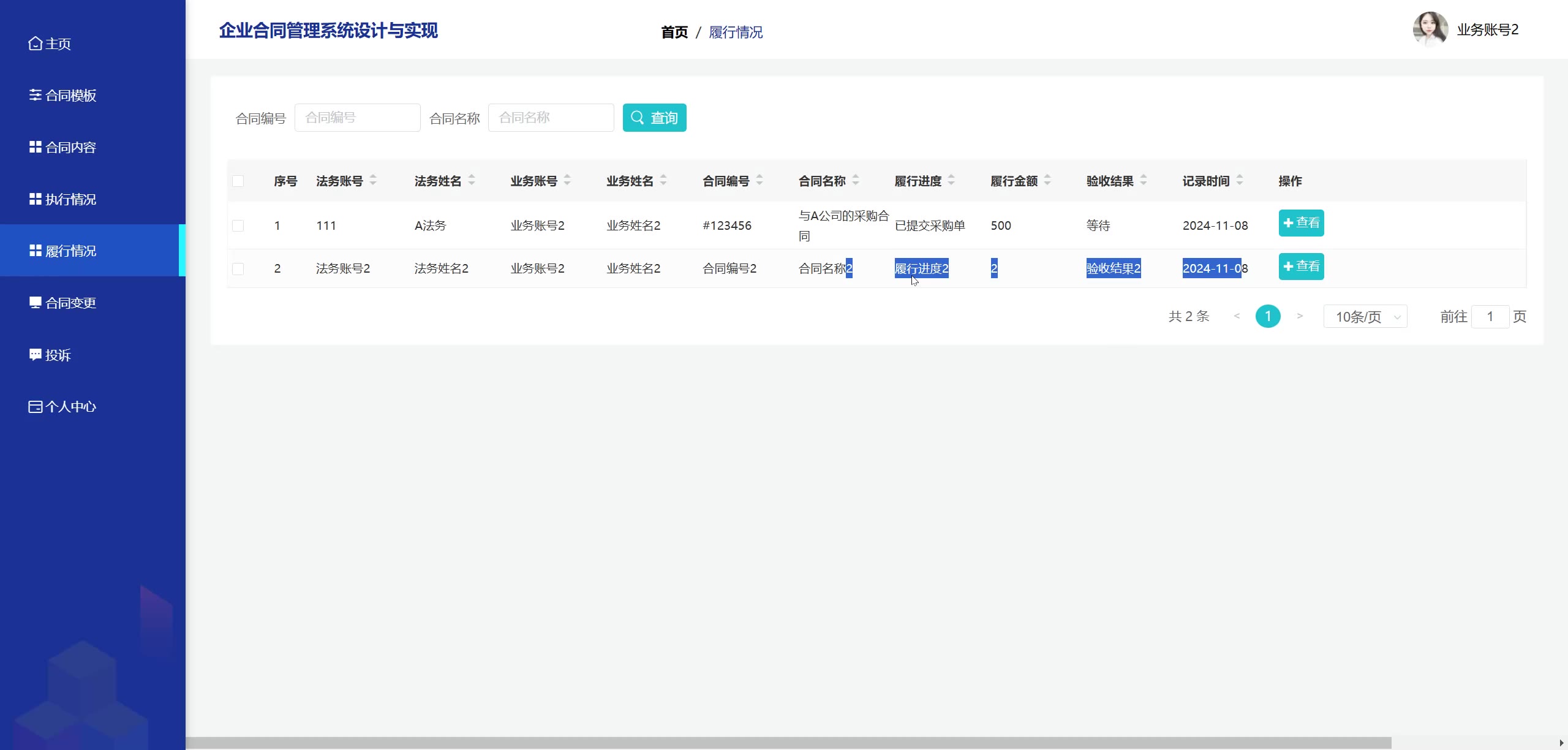
Task: Open the 履行情况 sidebar menu item
Action: coord(70,251)
